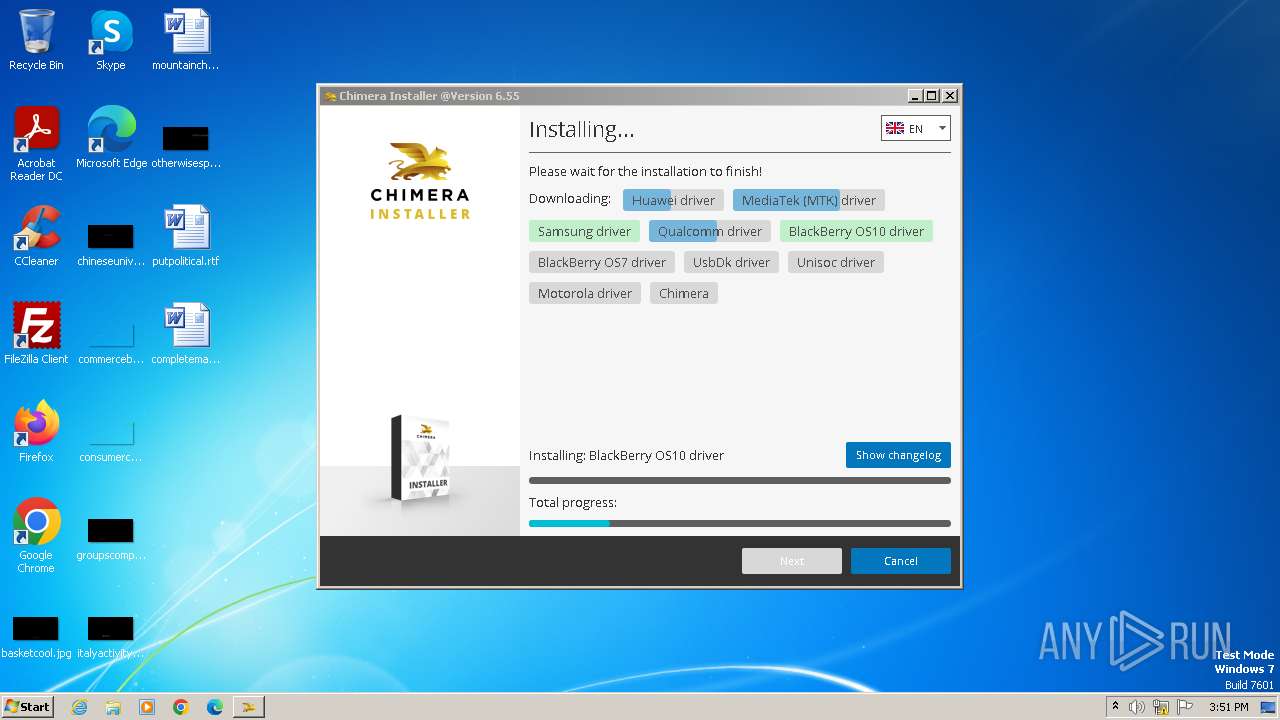The image size is (1280, 720).
Task: Open the Skype desktop shortcut
Action: (111, 40)
